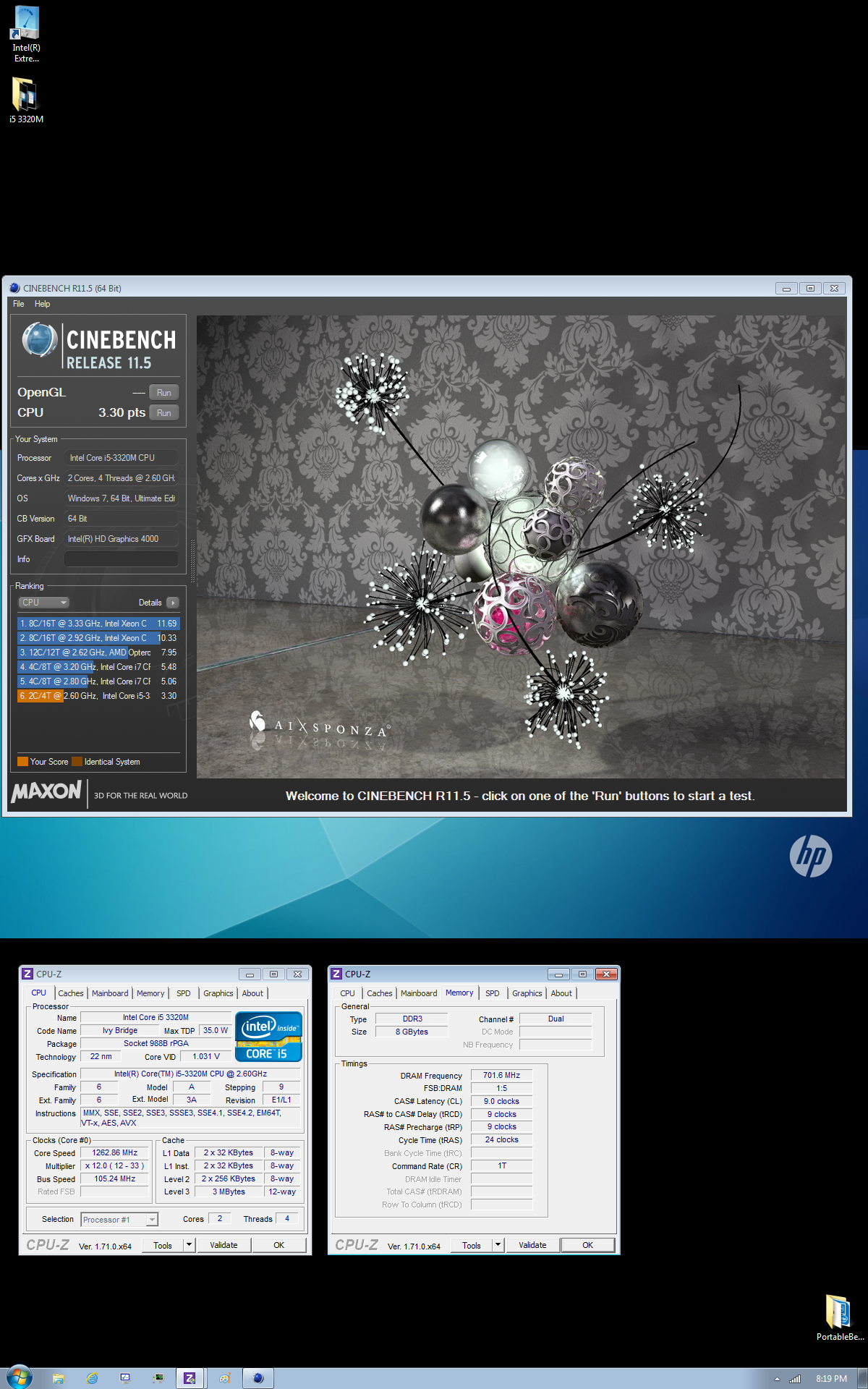Open the Caches tab in left CPU-Z

tap(71, 993)
